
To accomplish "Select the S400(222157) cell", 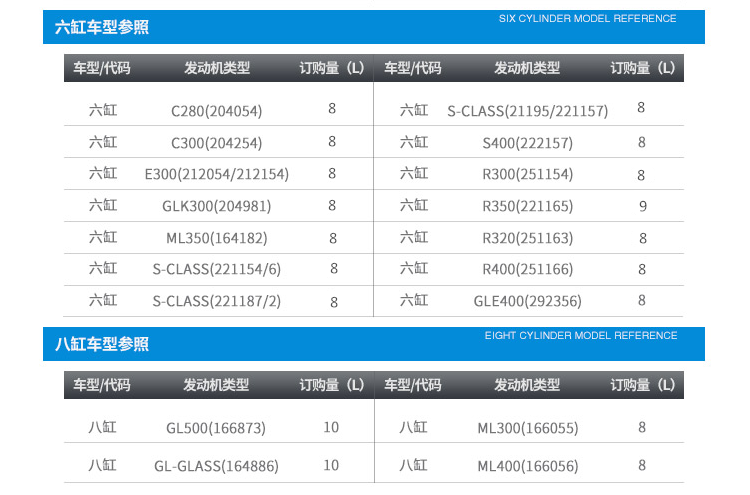I will click(528, 143).
